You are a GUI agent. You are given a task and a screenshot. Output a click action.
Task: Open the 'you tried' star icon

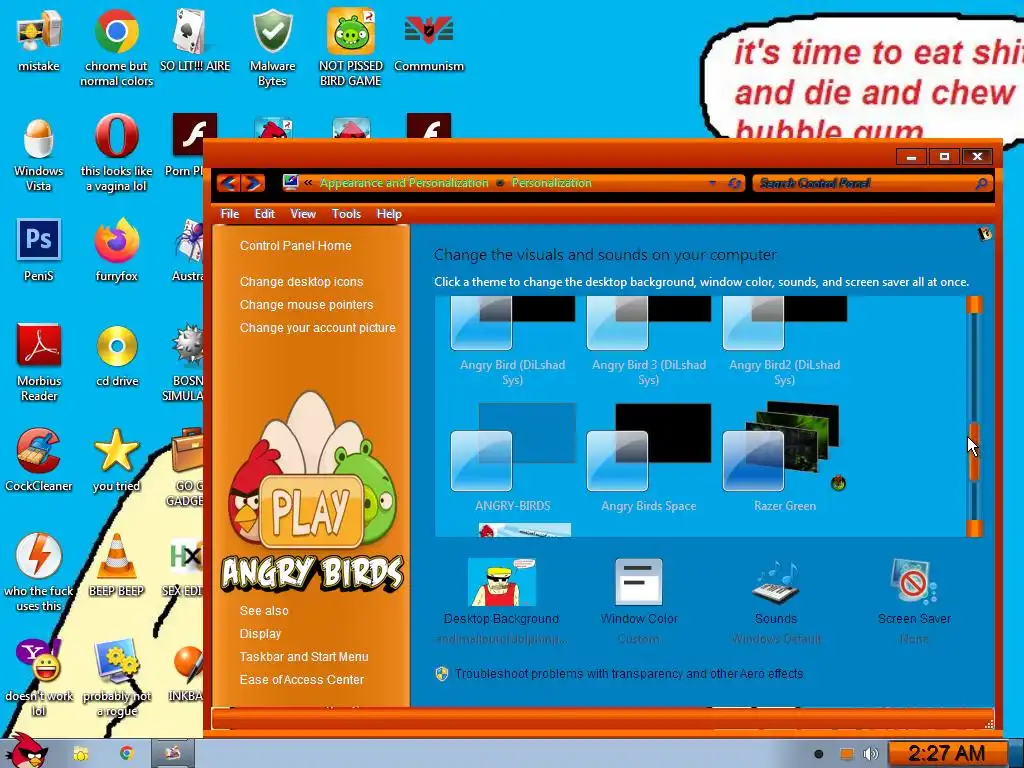tap(116, 461)
